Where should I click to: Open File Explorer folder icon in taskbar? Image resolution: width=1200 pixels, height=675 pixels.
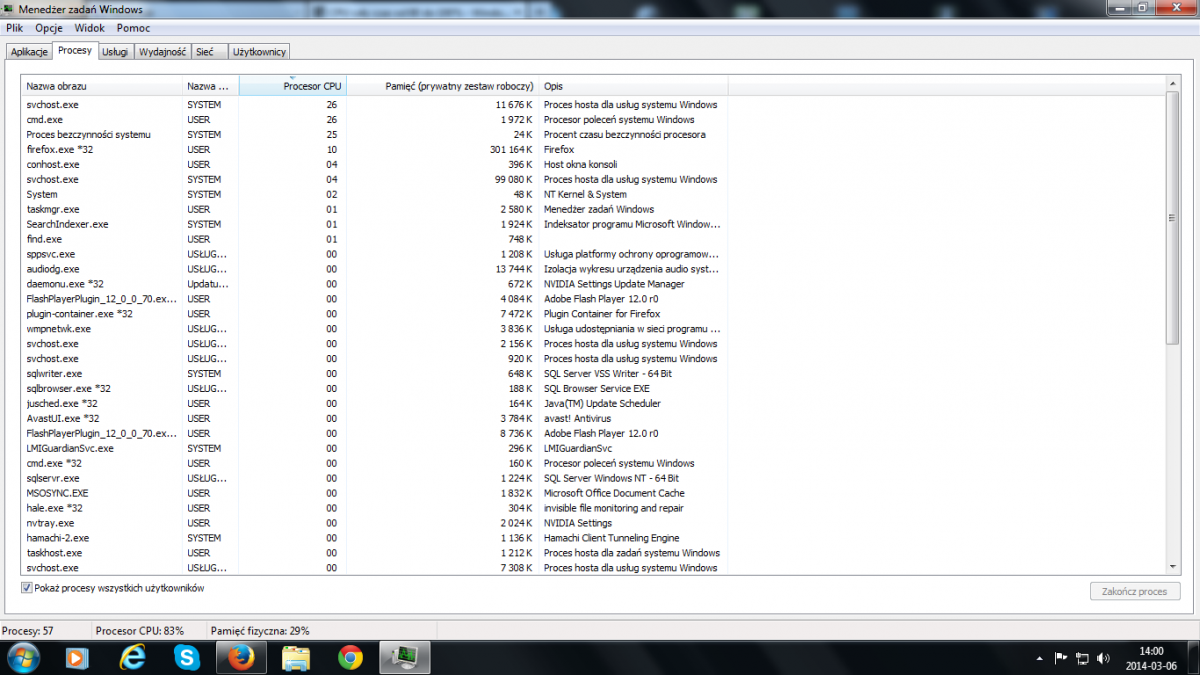click(296, 657)
